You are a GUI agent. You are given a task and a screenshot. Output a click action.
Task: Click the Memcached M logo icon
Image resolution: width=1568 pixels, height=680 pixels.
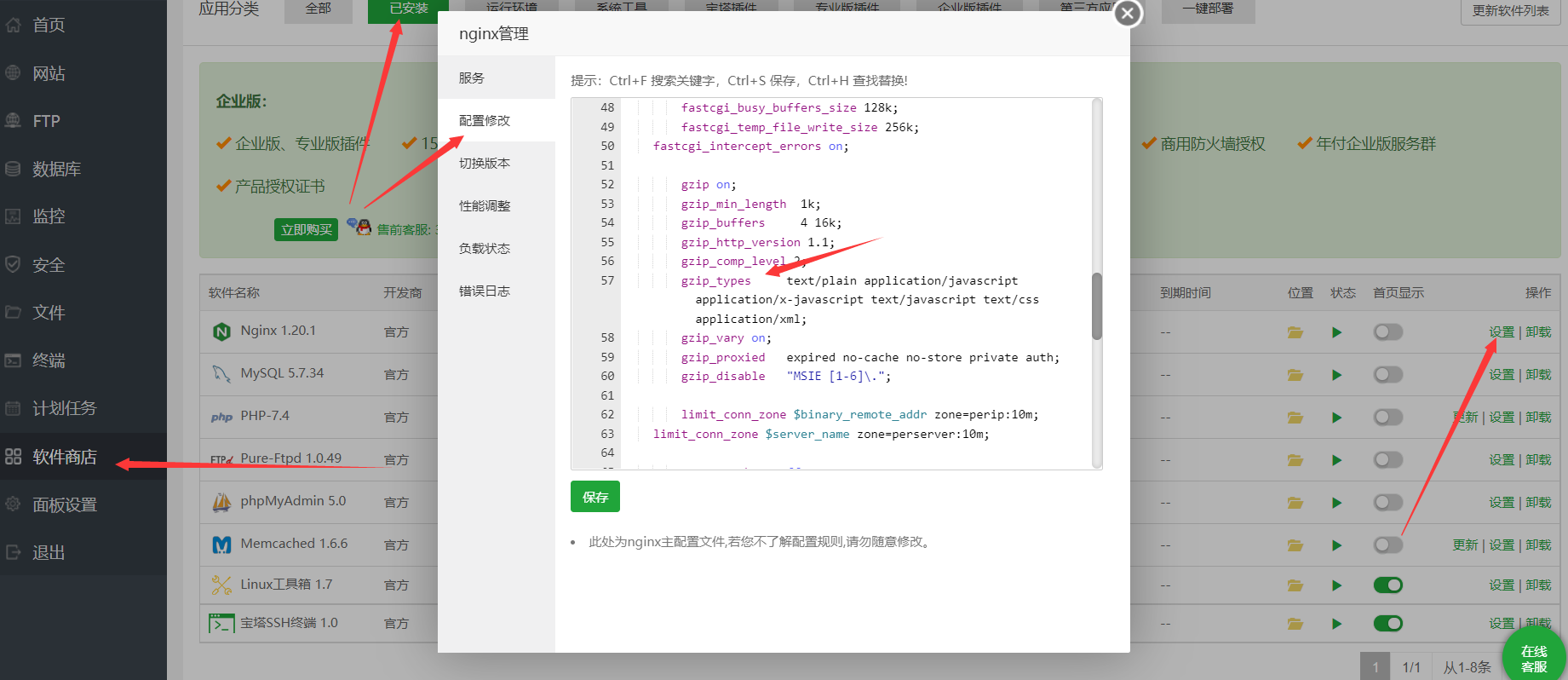pyautogui.click(x=221, y=545)
